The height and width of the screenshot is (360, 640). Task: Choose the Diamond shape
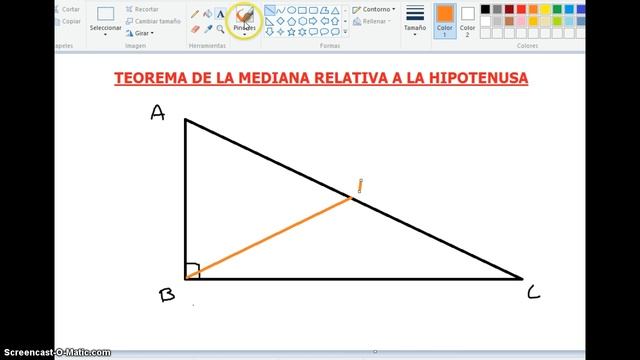[281, 21]
